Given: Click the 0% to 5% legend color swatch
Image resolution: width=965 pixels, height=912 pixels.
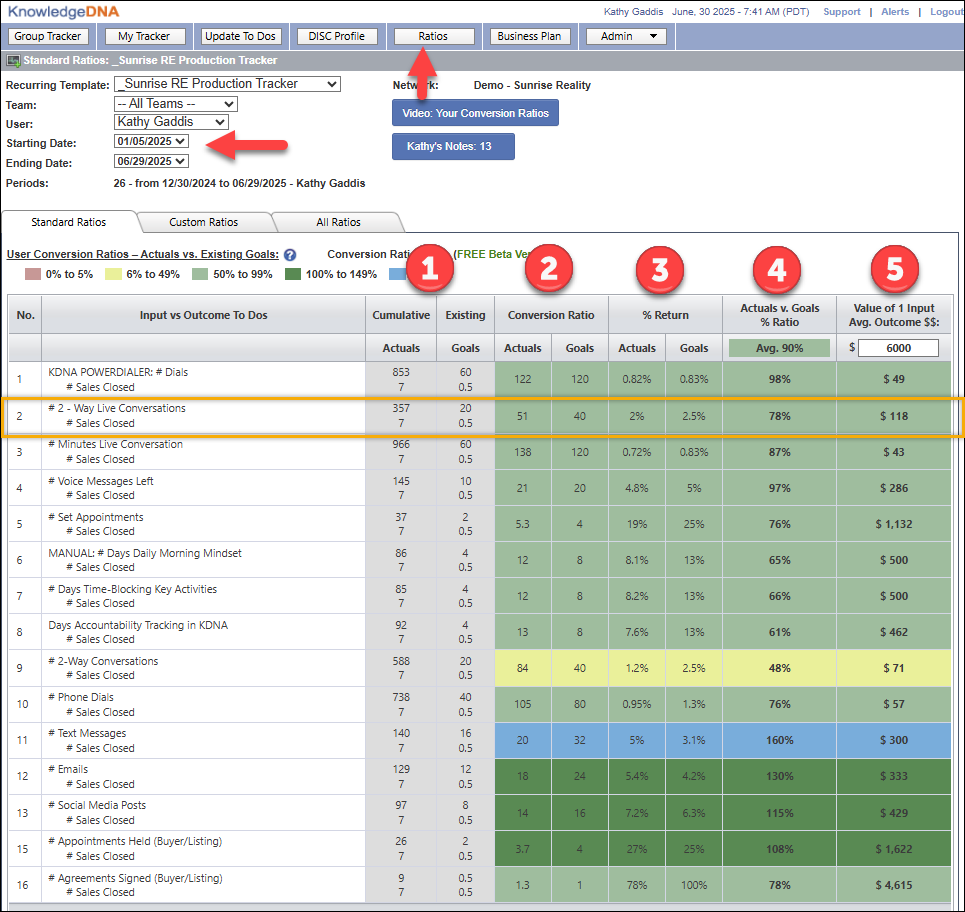Looking at the screenshot, I should (x=32, y=274).
